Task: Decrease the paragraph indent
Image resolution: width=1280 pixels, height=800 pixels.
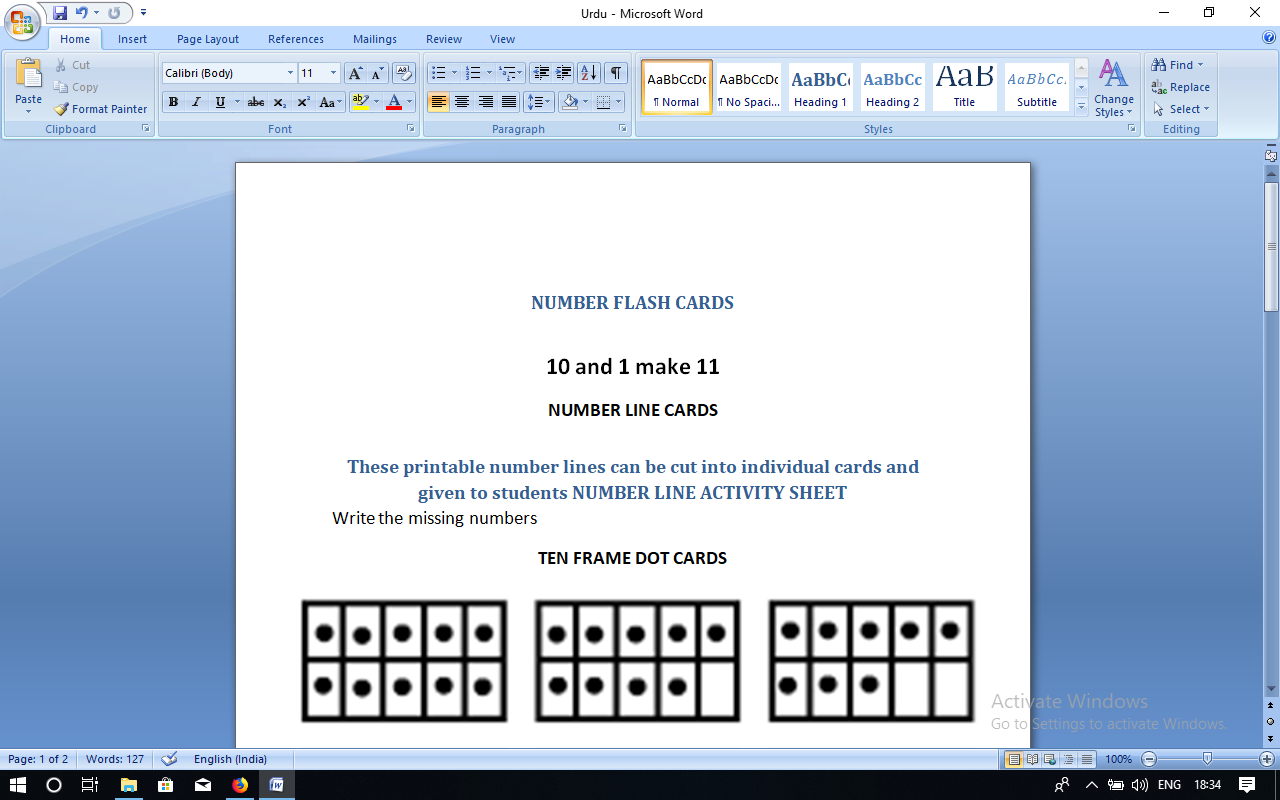Action: tap(541, 73)
